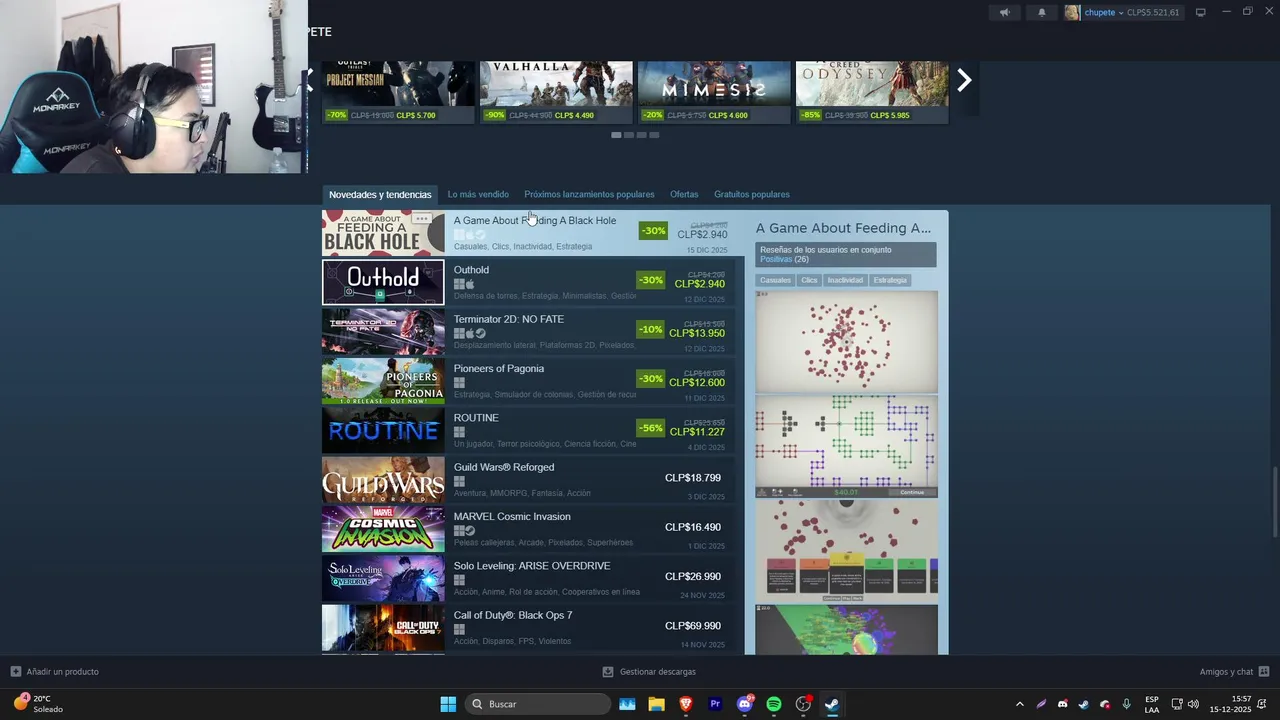Open Odyssey carousel game card
Screen dimensions: 1280x720
(872, 92)
